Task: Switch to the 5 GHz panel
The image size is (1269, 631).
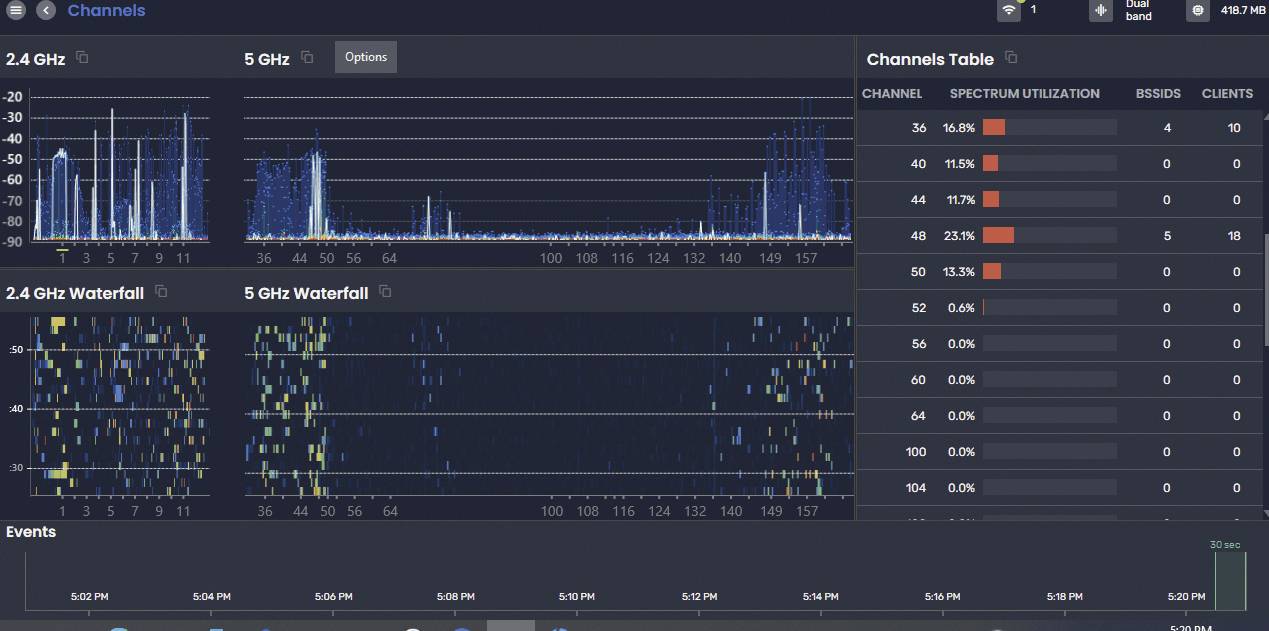Action: tap(266, 59)
